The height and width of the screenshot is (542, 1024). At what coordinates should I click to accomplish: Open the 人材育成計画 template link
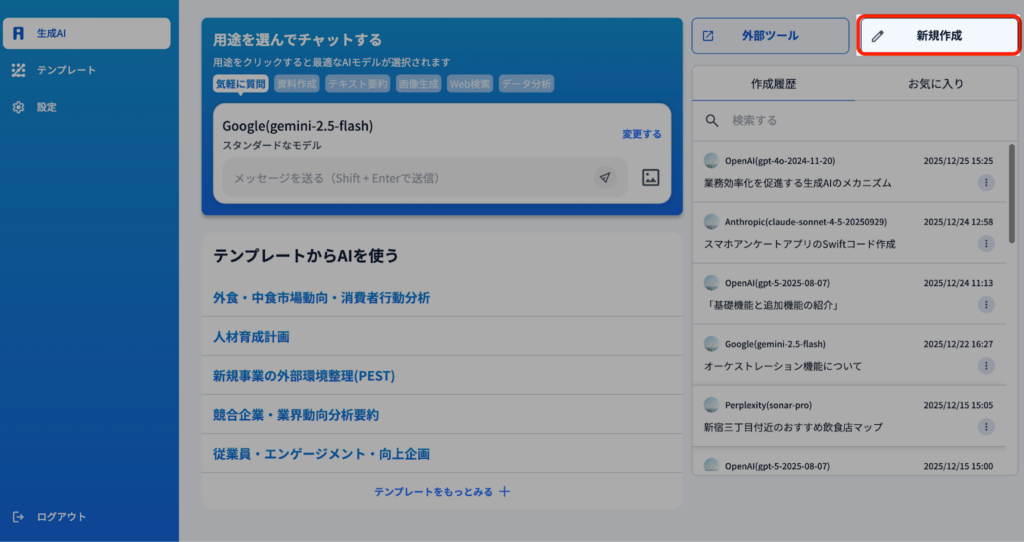(x=251, y=337)
